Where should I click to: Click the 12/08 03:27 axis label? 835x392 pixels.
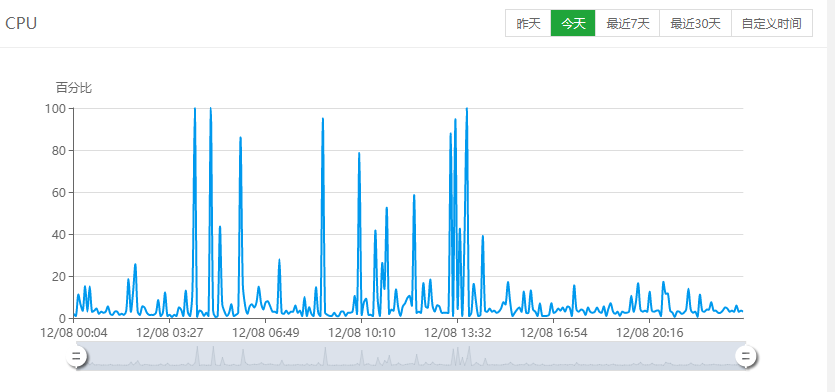(169, 333)
